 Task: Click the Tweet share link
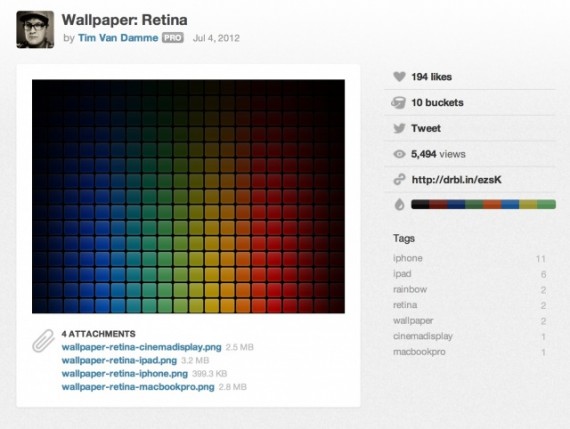426,128
